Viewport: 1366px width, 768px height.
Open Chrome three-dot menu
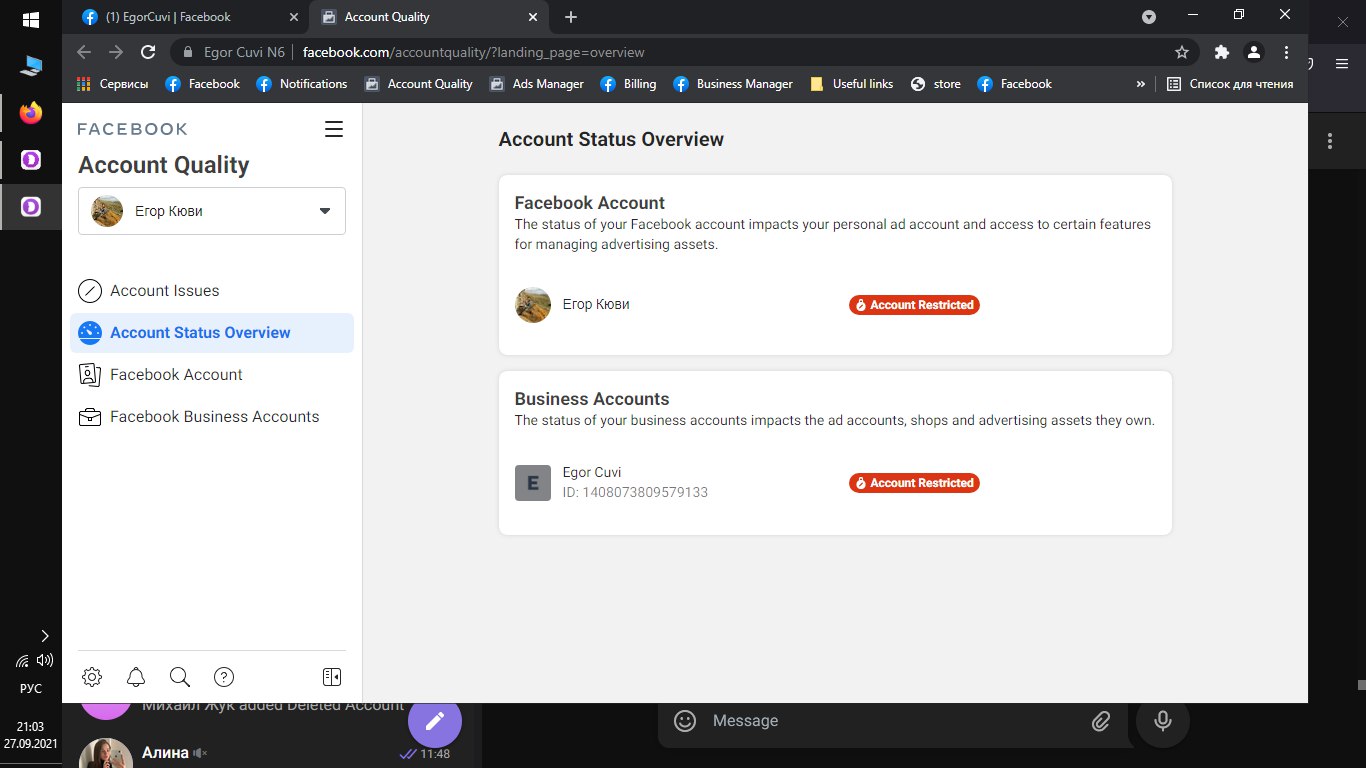pyautogui.click(x=1287, y=52)
